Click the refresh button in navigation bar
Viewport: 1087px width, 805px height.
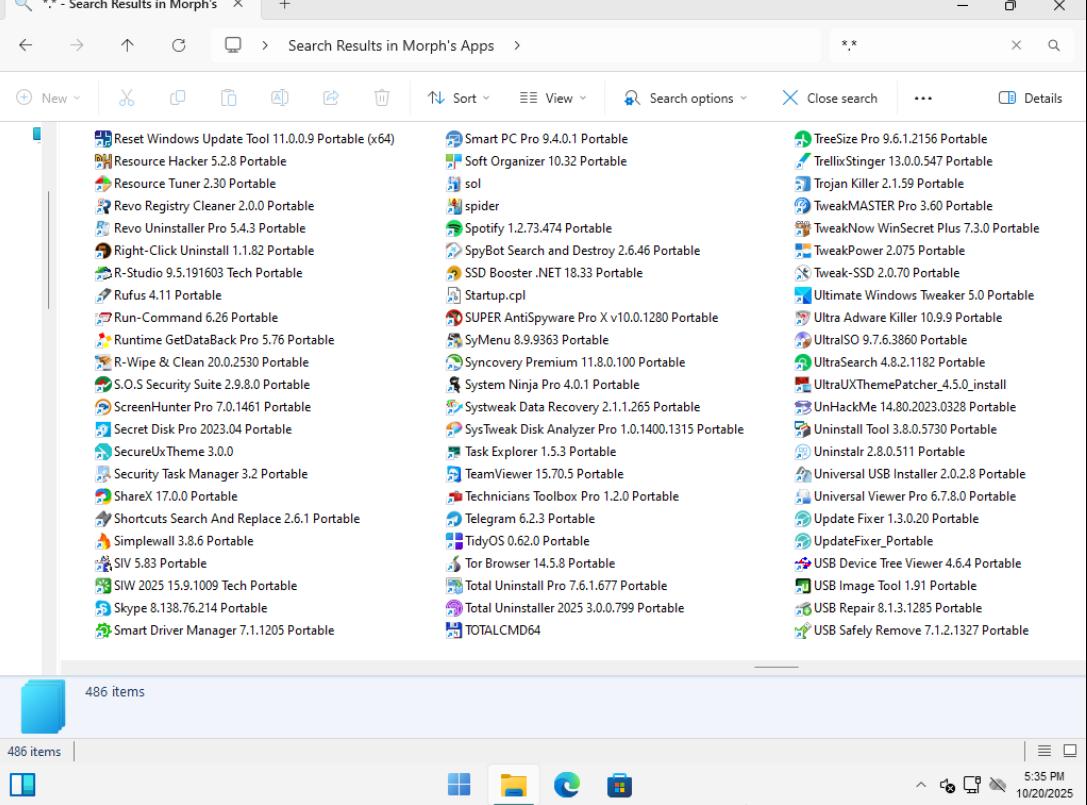click(x=179, y=45)
